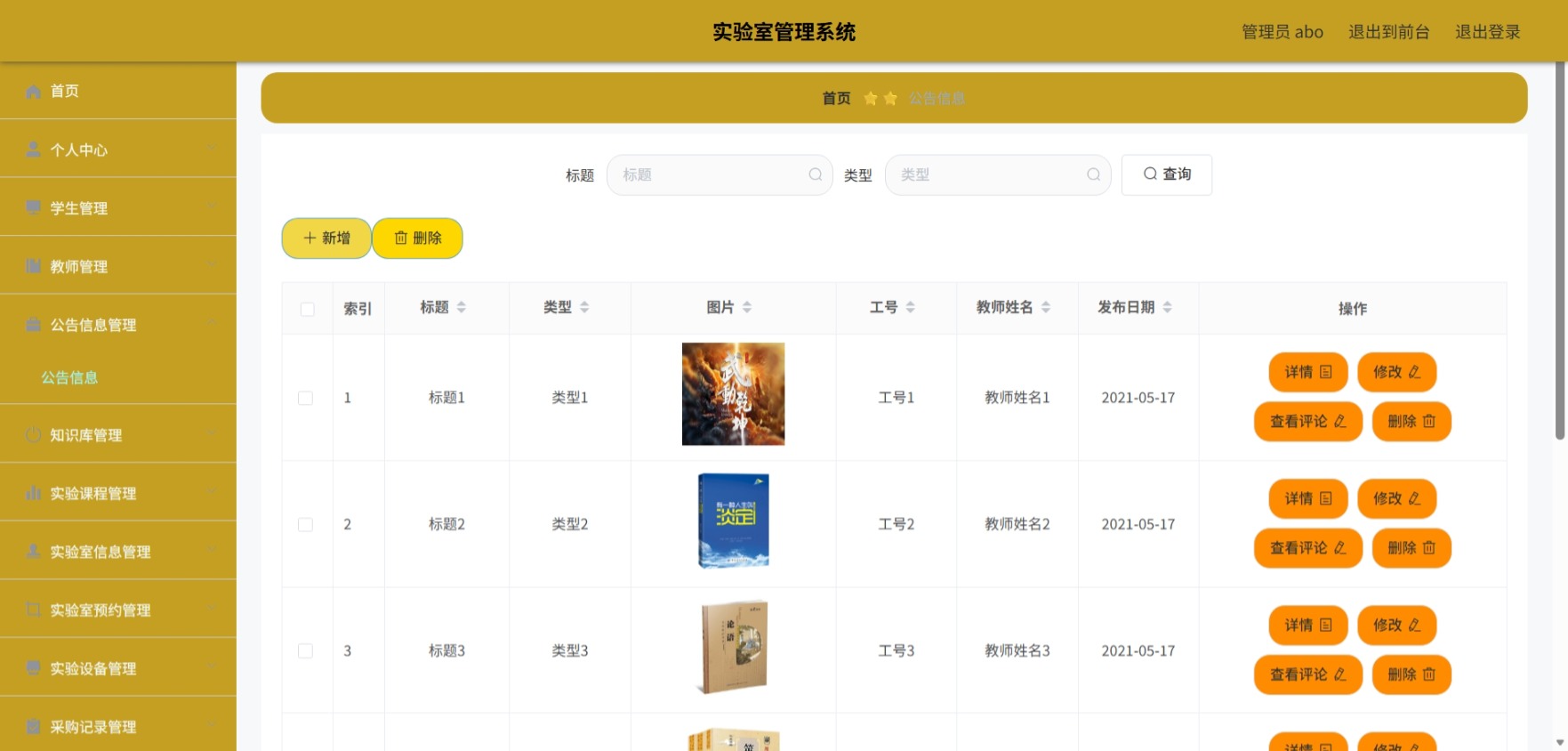Sort by 工号 column arrows
The width and height of the screenshot is (1568, 751).
point(910,307)
